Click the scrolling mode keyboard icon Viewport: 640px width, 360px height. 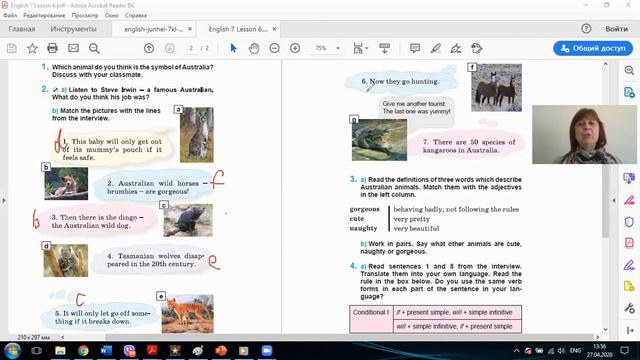[384, 49]
